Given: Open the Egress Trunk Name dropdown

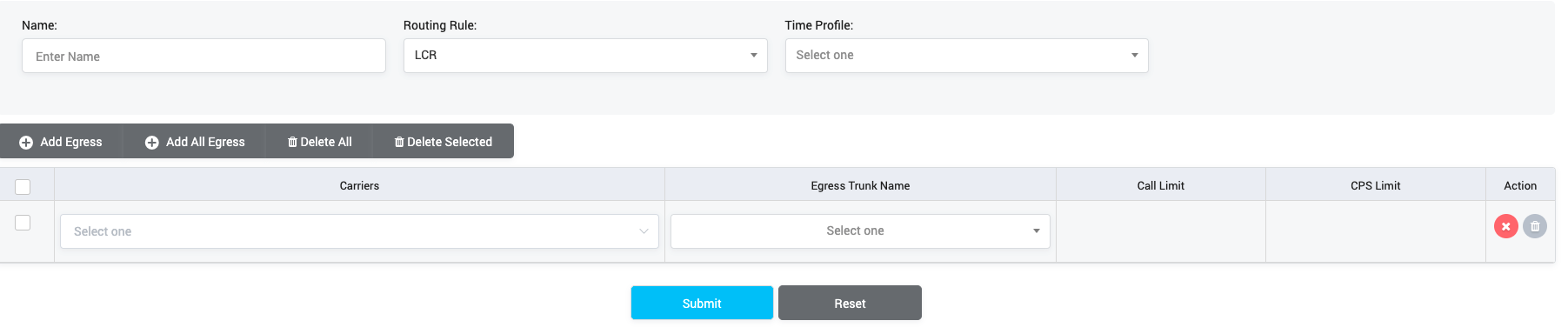Looking at the screenshot, I should pyautogui.click(x=860, y=231).
